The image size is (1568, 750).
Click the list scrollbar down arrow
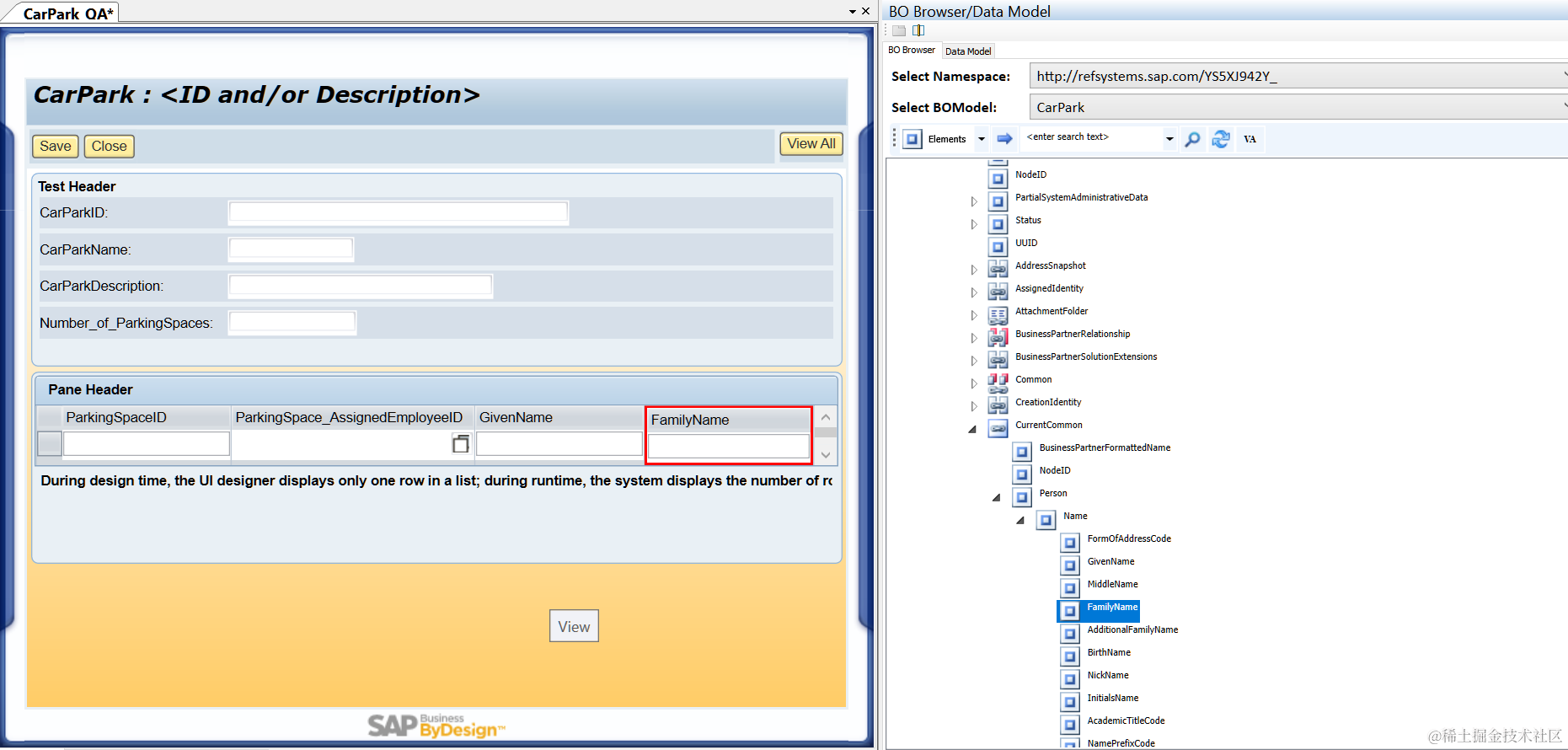(826, 455)
